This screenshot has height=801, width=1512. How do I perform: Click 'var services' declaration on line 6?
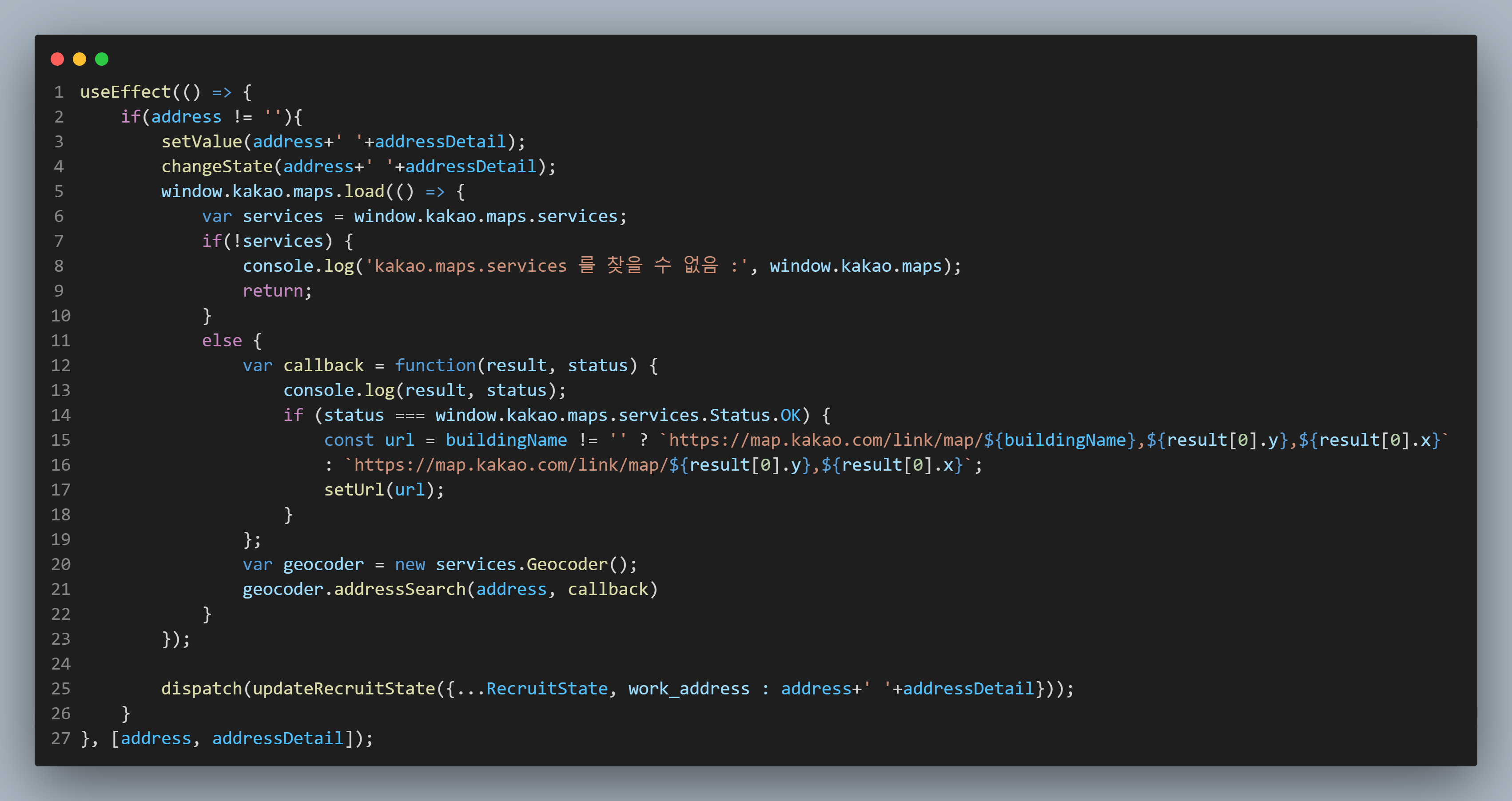263,217
